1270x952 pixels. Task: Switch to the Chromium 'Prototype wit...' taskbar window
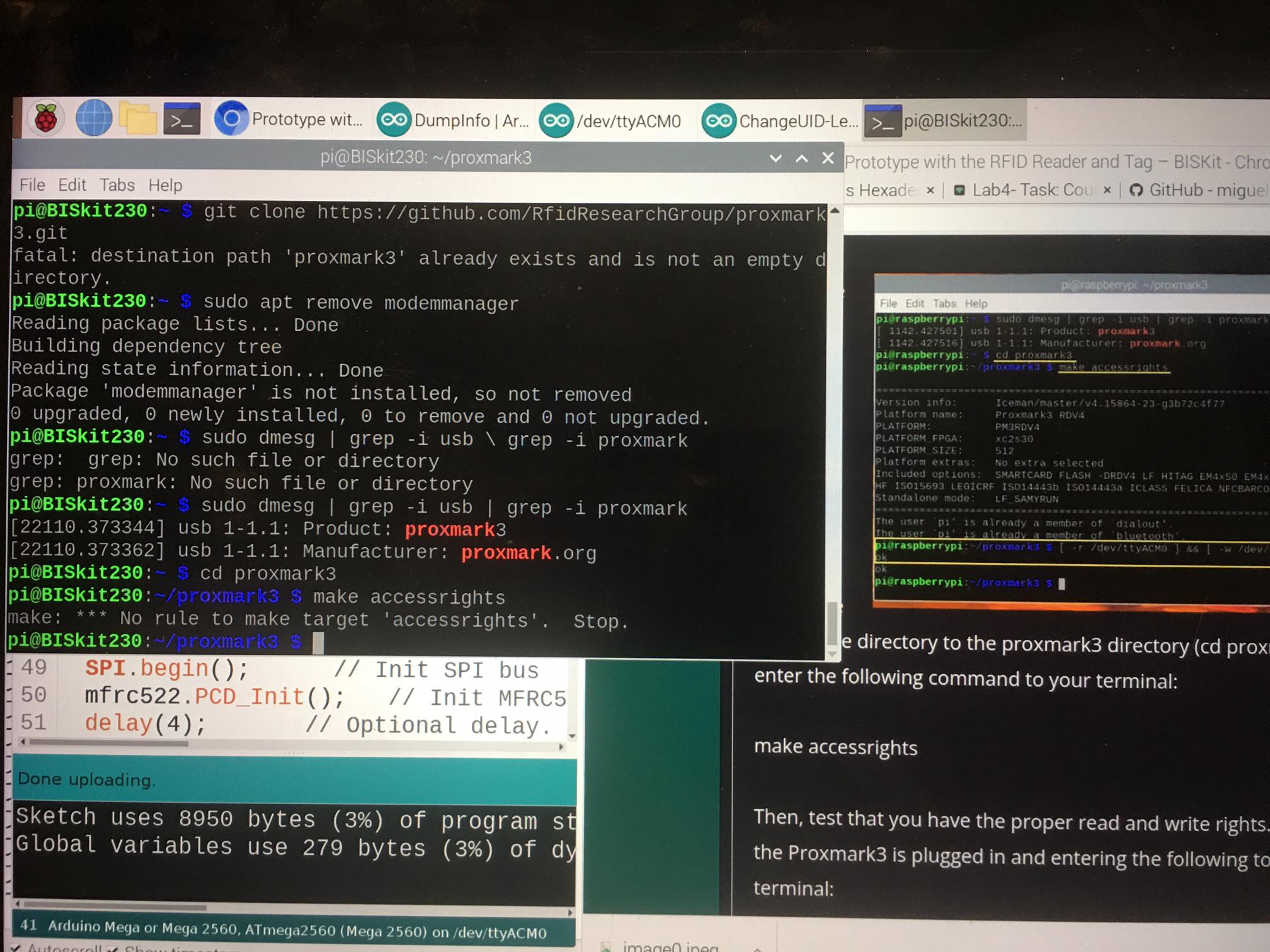[x=289, y=119]
